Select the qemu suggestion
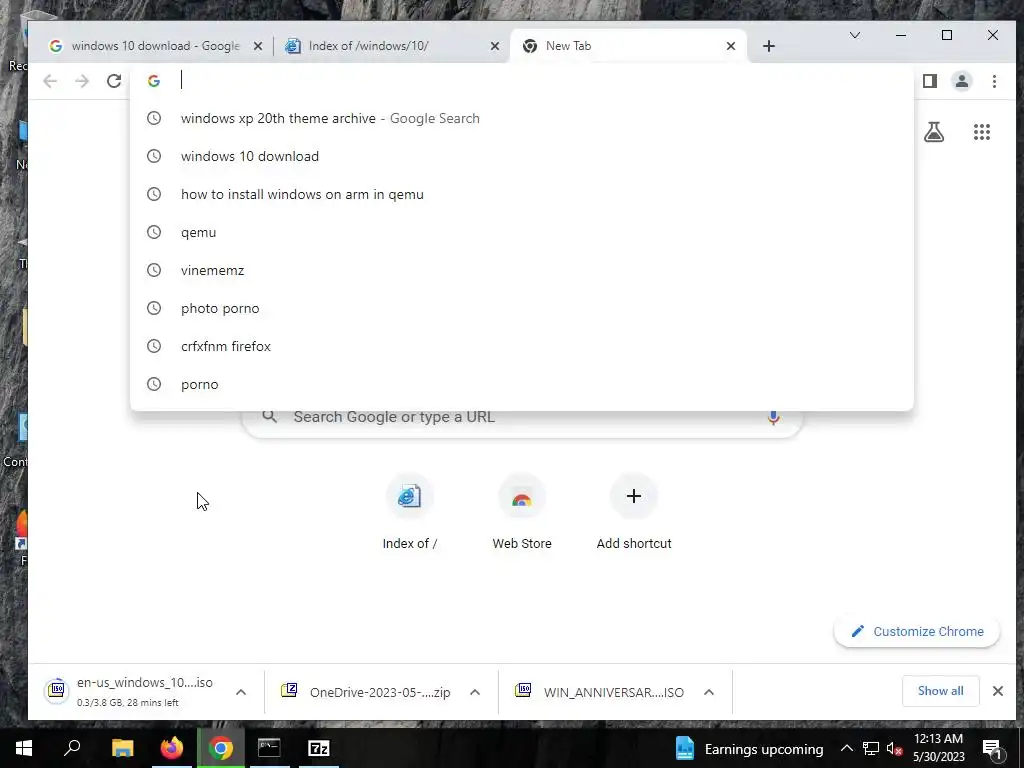 [522, 232]
